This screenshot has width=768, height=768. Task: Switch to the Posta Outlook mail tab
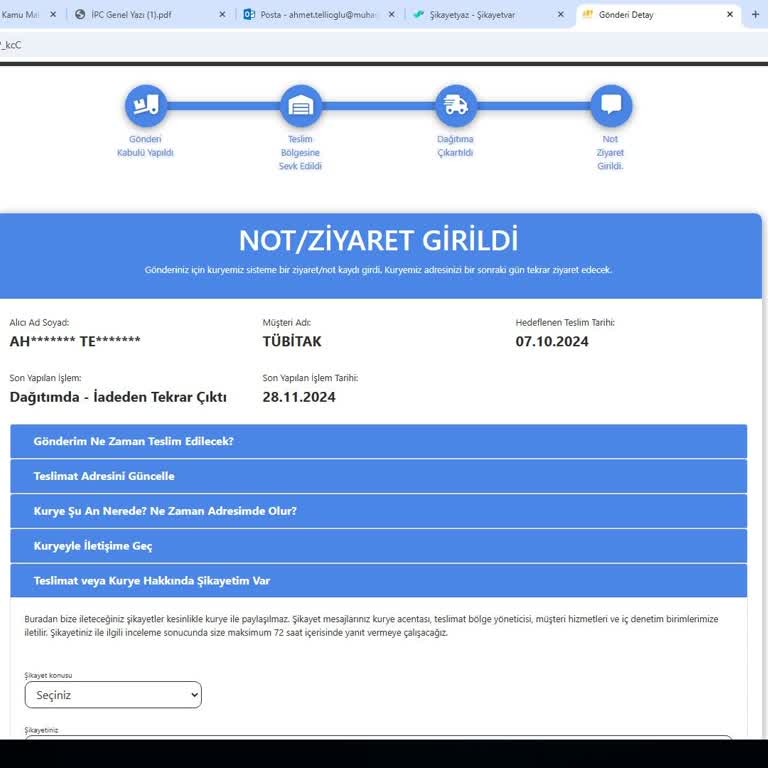click(x=318, y=15)
